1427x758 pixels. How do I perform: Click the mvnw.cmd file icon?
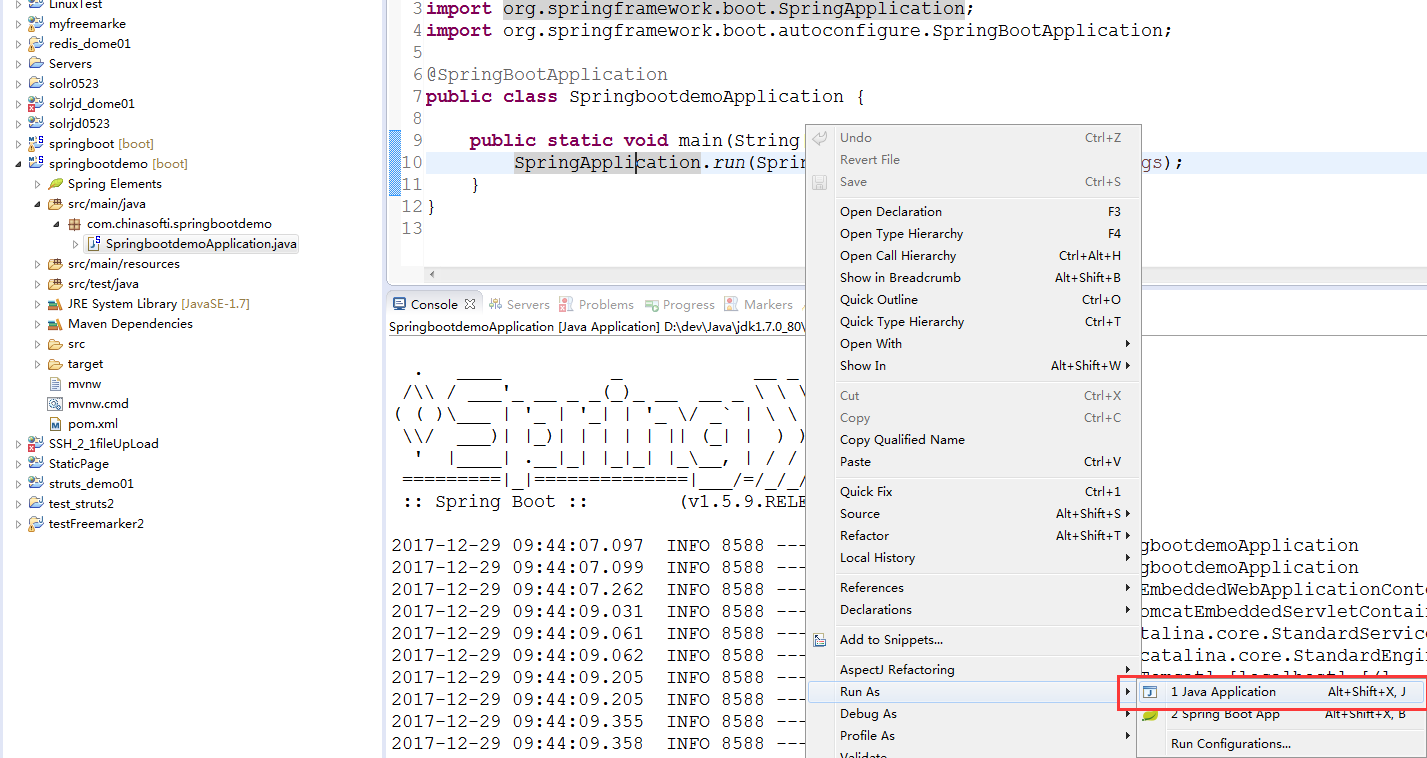pos(56,404)
